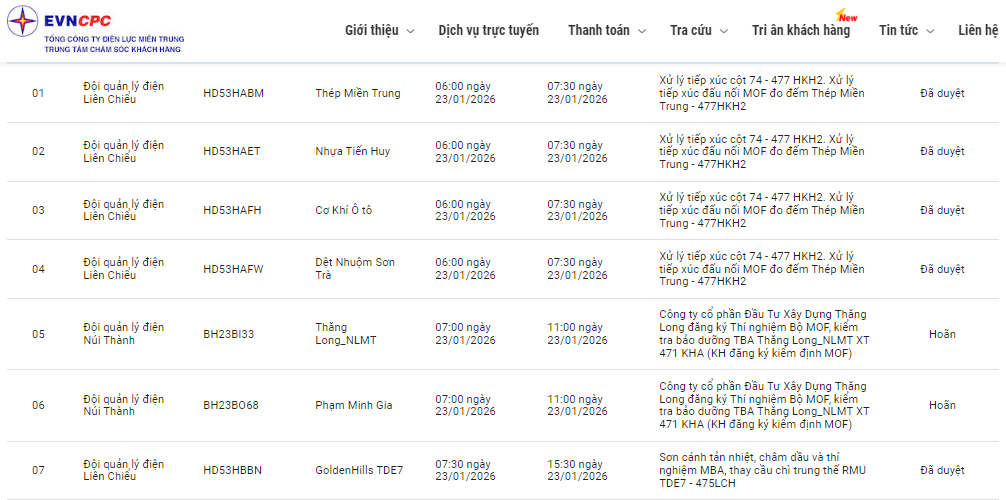Viewport: 1006px width, 500px height.
Task: Click the Hoãn status for Thăng Long_NLMT
Action: pos(942,334)
